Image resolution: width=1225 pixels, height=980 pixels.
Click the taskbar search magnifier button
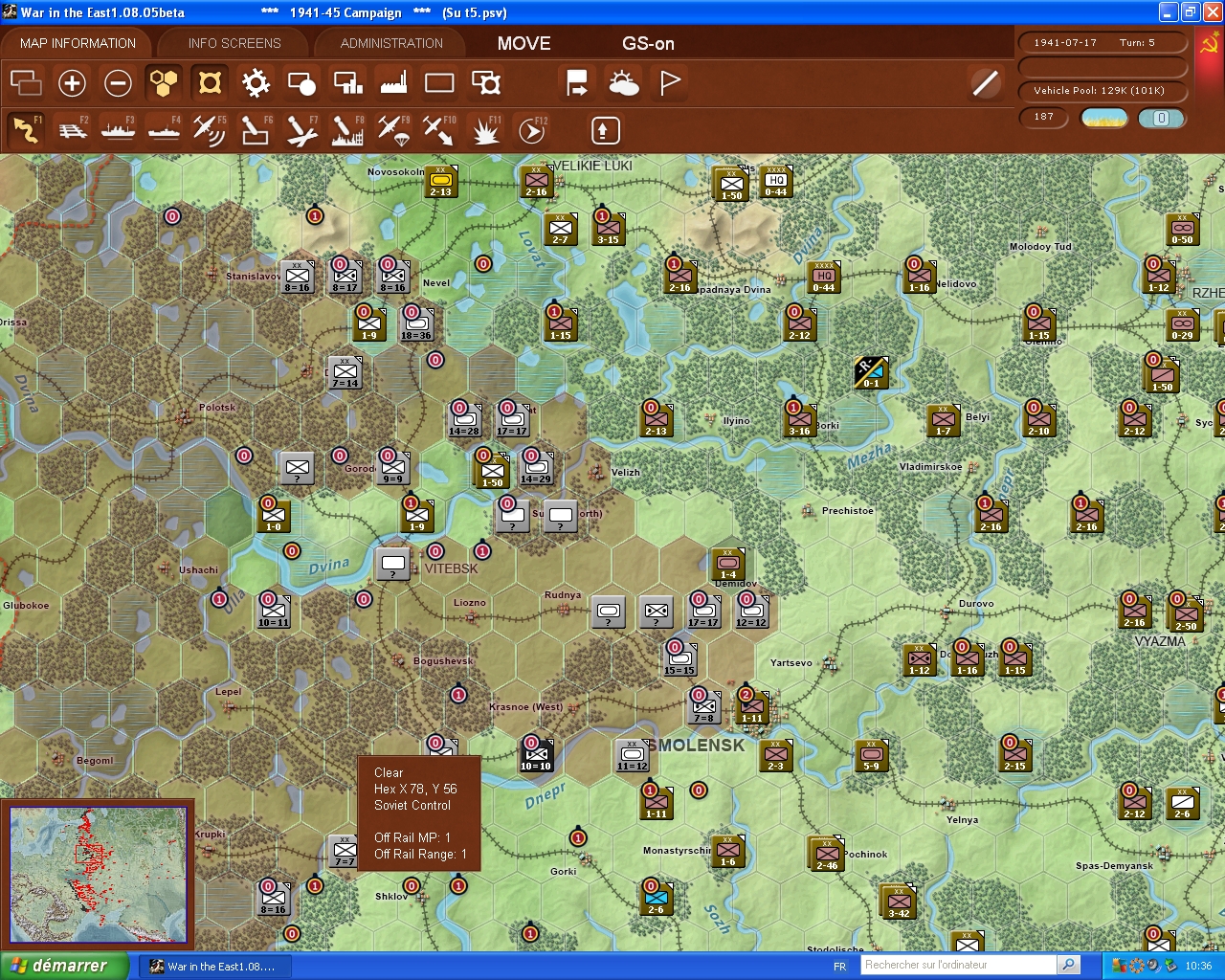coord(1069,965)
